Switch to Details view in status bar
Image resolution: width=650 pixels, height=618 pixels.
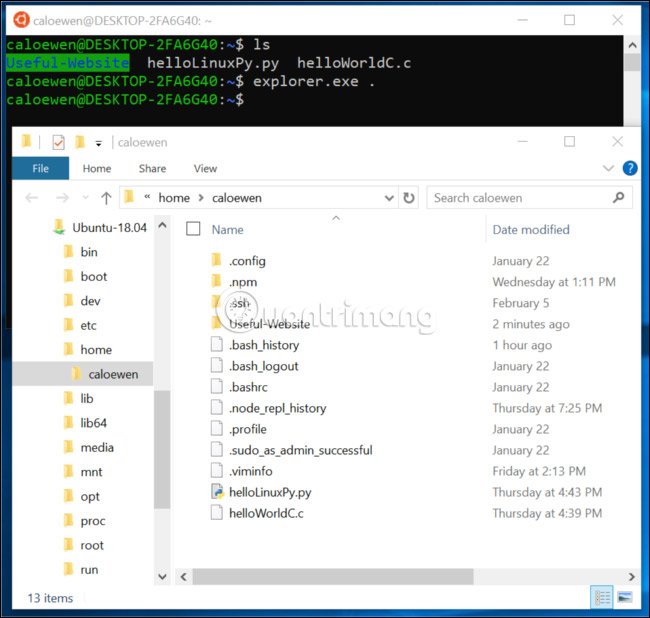tap(602, 597)
